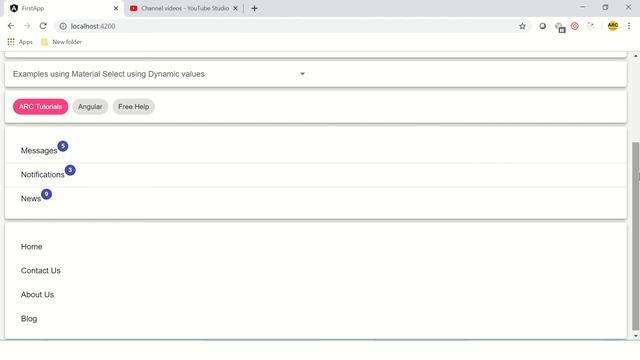Bookmark this page with the star icon

[x=522, y=26]
